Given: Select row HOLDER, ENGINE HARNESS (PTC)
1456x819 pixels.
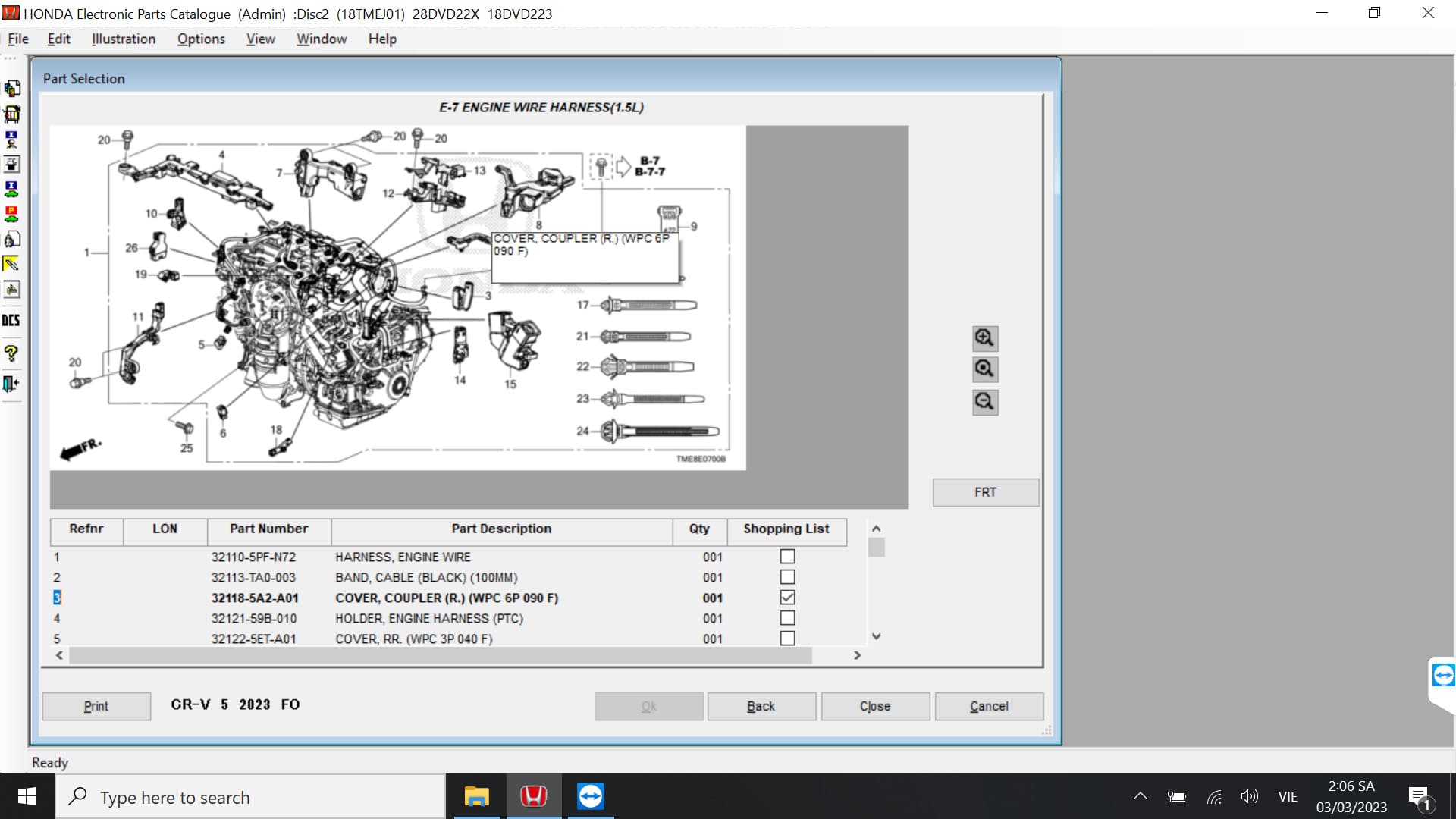Looking at the screenshot, I should pos(429,618).
